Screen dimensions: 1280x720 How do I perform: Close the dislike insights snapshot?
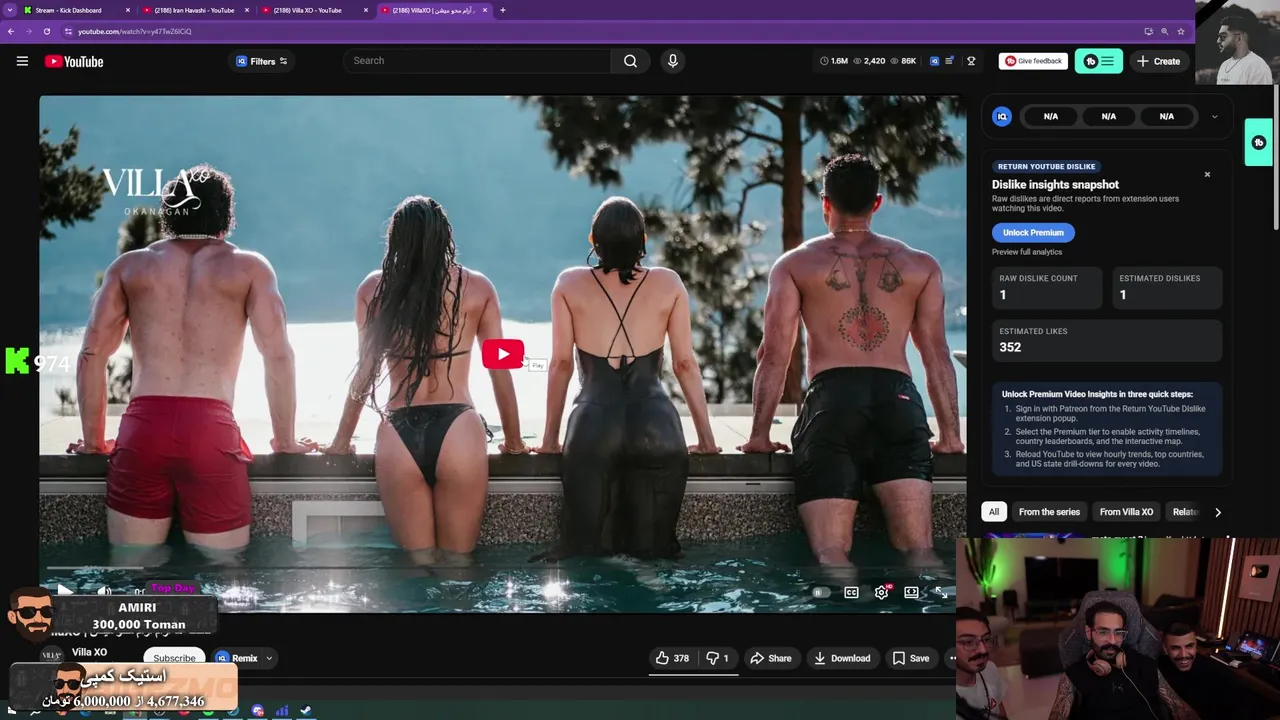[1207, 175]
